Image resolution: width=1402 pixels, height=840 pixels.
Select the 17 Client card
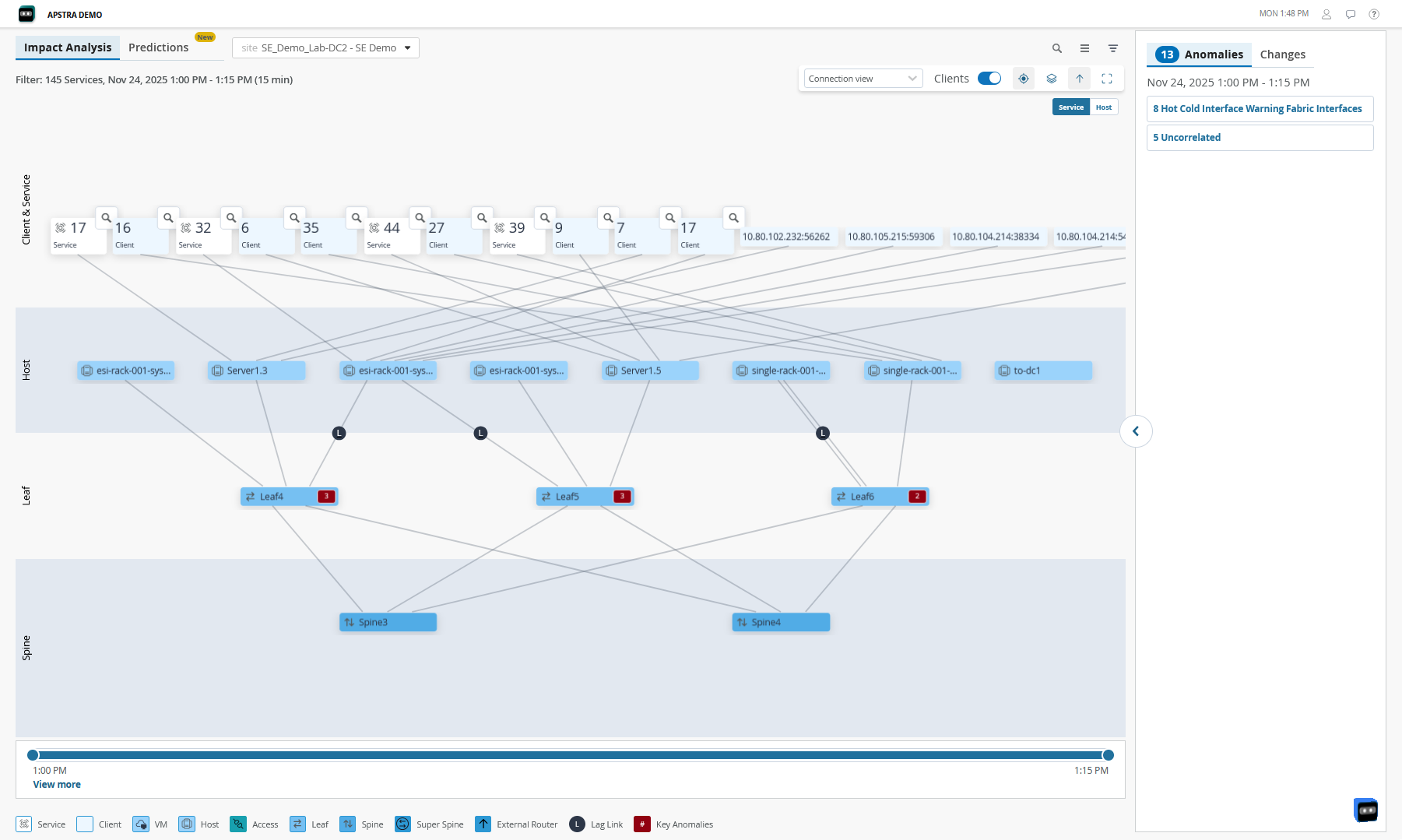coord(705,236)
